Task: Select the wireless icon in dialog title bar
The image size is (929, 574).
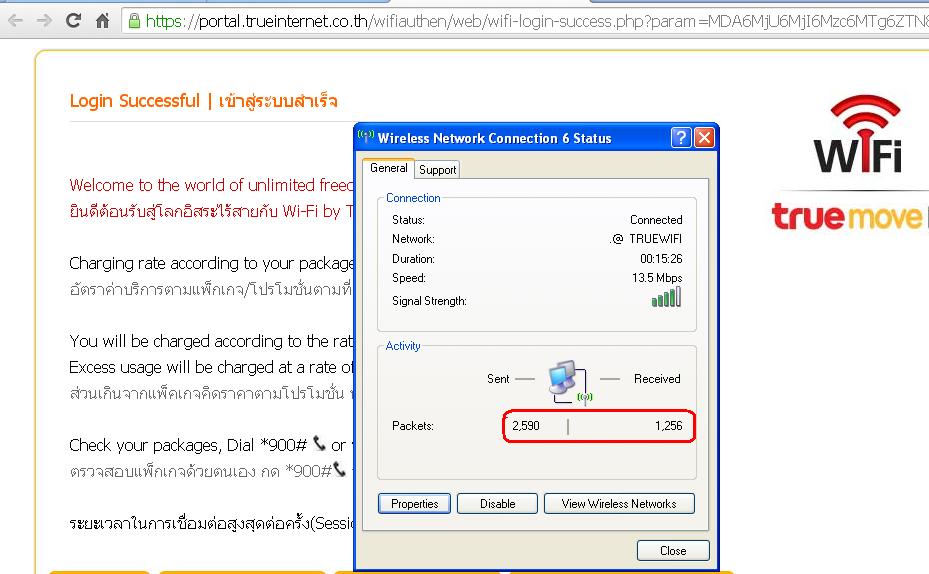Action: pos(366,137)
